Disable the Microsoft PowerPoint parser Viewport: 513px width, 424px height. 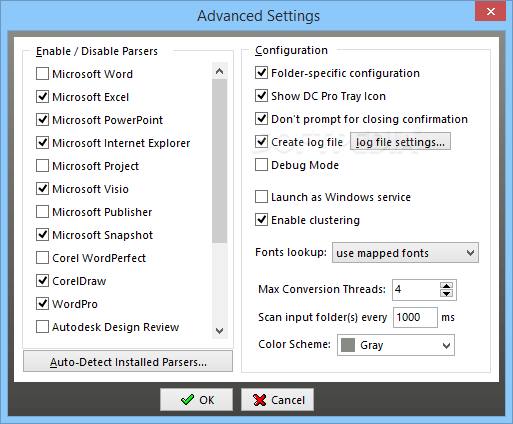pos(42,120)
